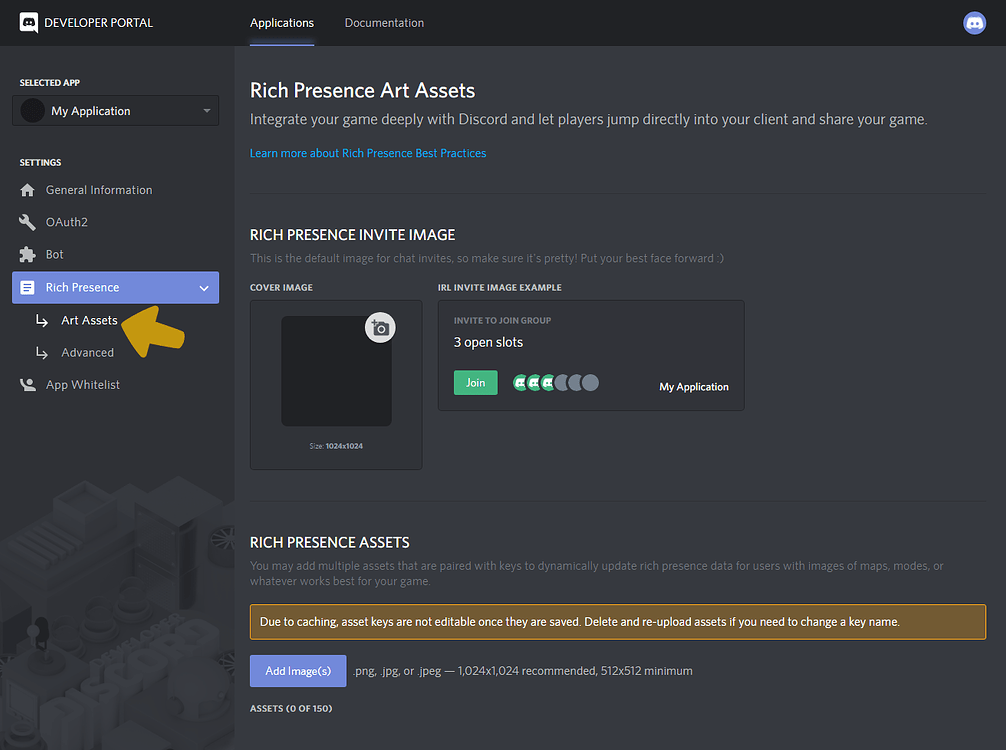
Task: Open the Rich Presence Best Practices link
Action: (368, 153)
